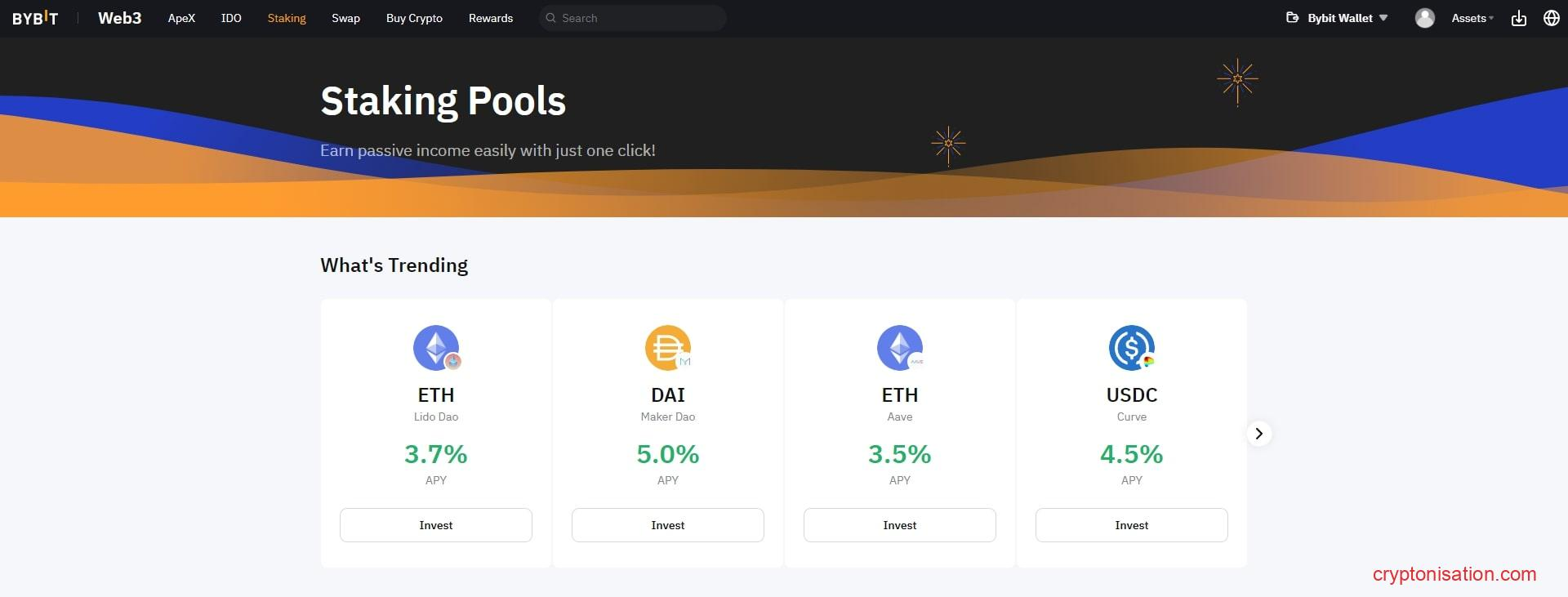The height and width of the screenshot is (597, 1568).
Task: Open the user profile avatar icon
Action: (x=1424, y=18)
